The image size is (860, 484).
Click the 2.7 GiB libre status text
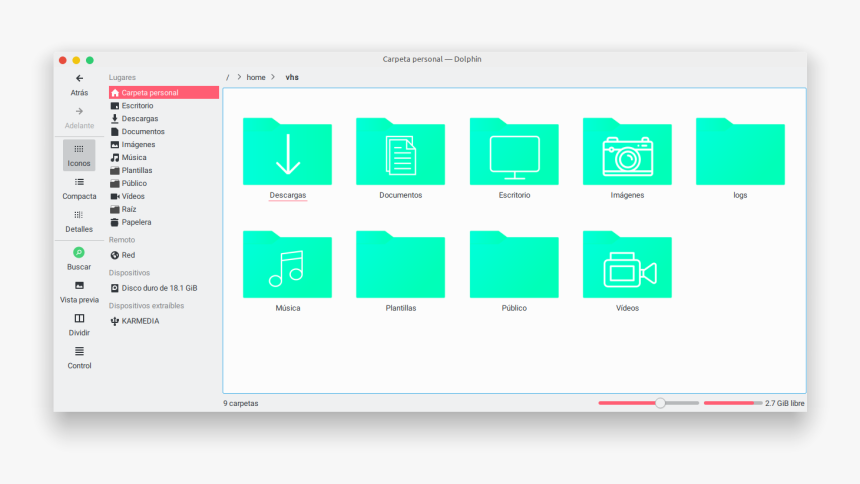tap(785, 403)
